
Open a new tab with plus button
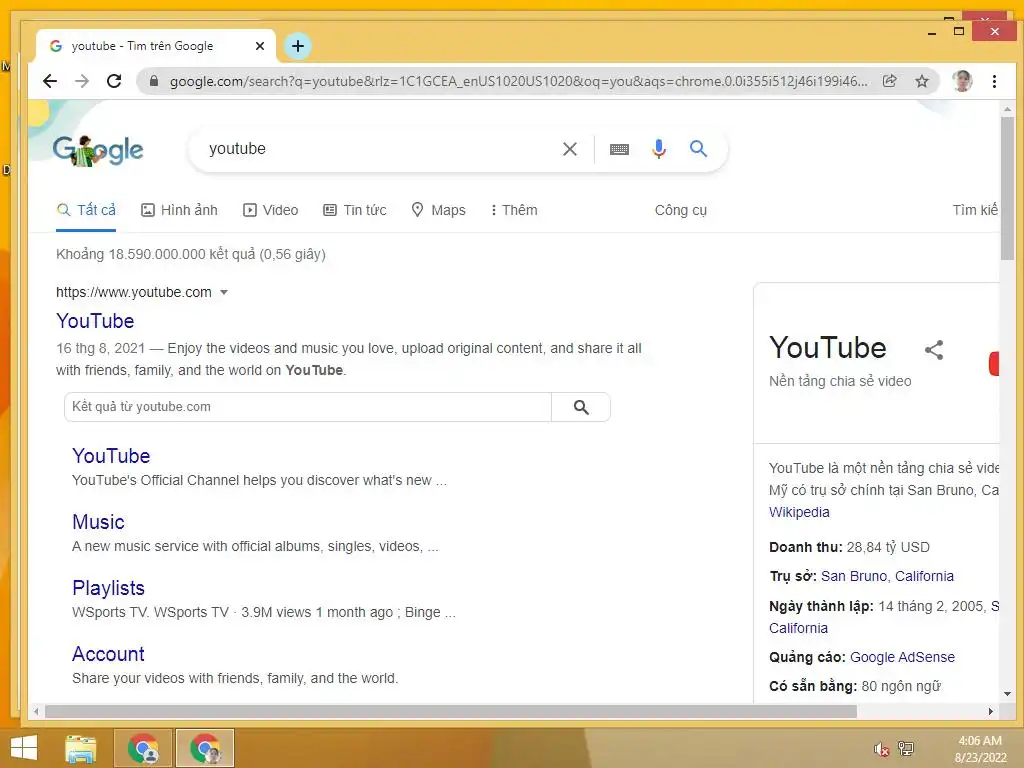pyautogui.click(x=298, y=46)
